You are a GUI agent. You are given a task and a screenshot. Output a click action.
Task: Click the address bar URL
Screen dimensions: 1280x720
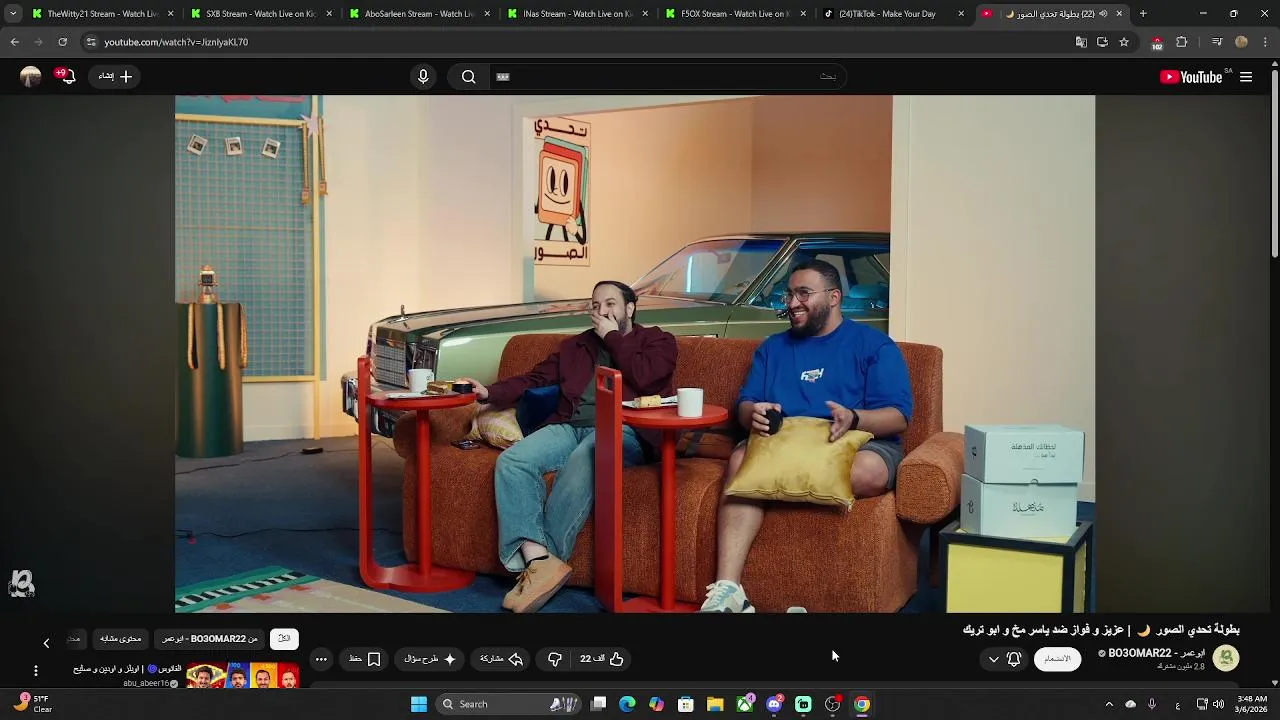pos(176,42)
